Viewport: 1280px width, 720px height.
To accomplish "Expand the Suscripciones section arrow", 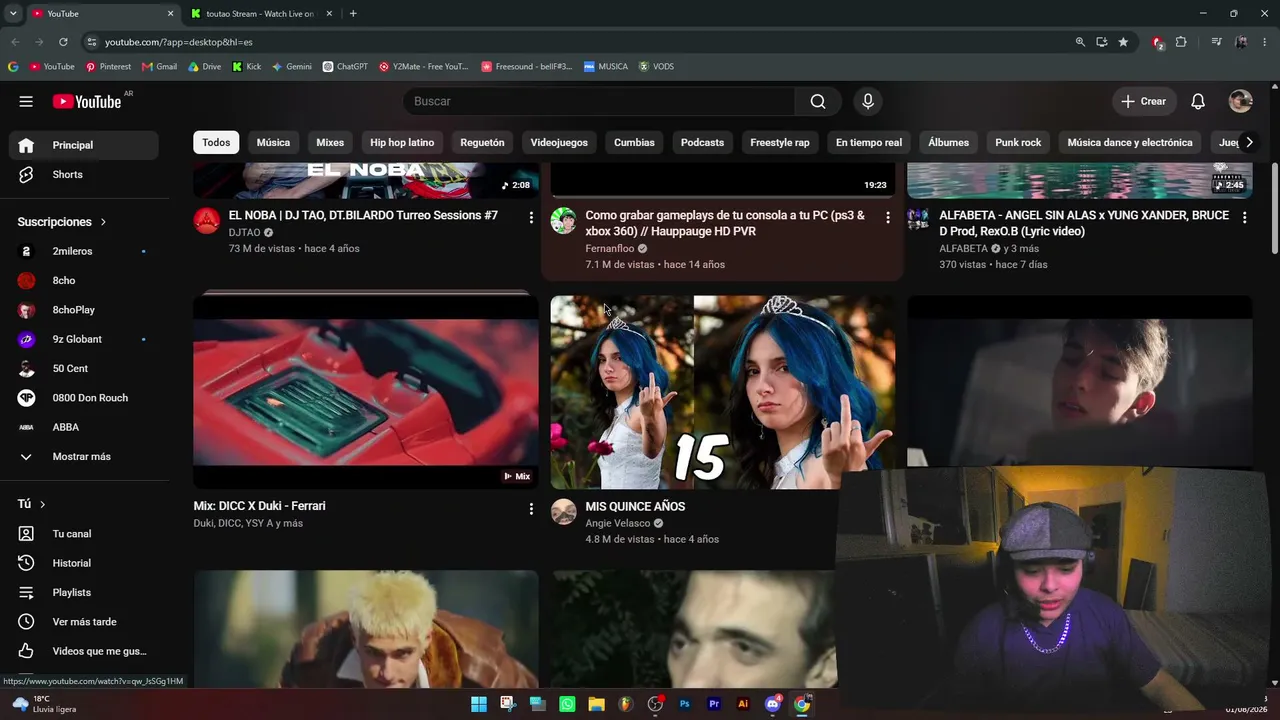I will tap(103, 222).
